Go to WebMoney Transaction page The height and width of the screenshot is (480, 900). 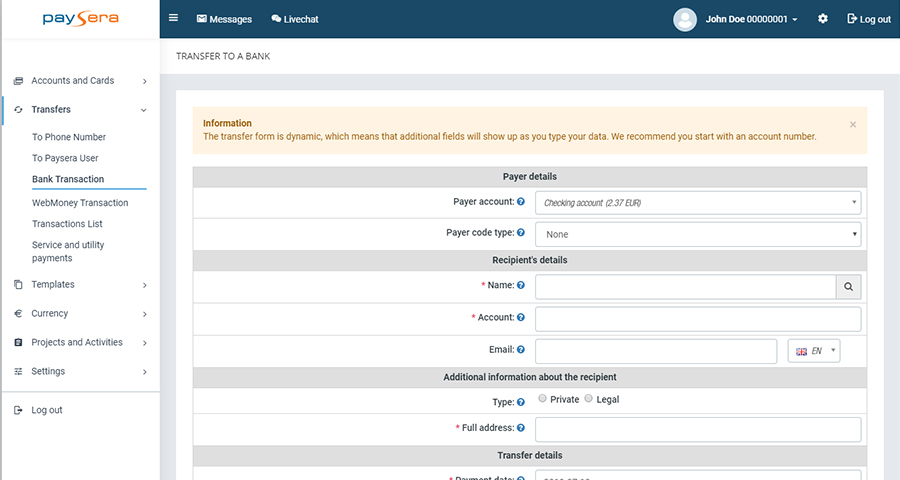point(80,203)
